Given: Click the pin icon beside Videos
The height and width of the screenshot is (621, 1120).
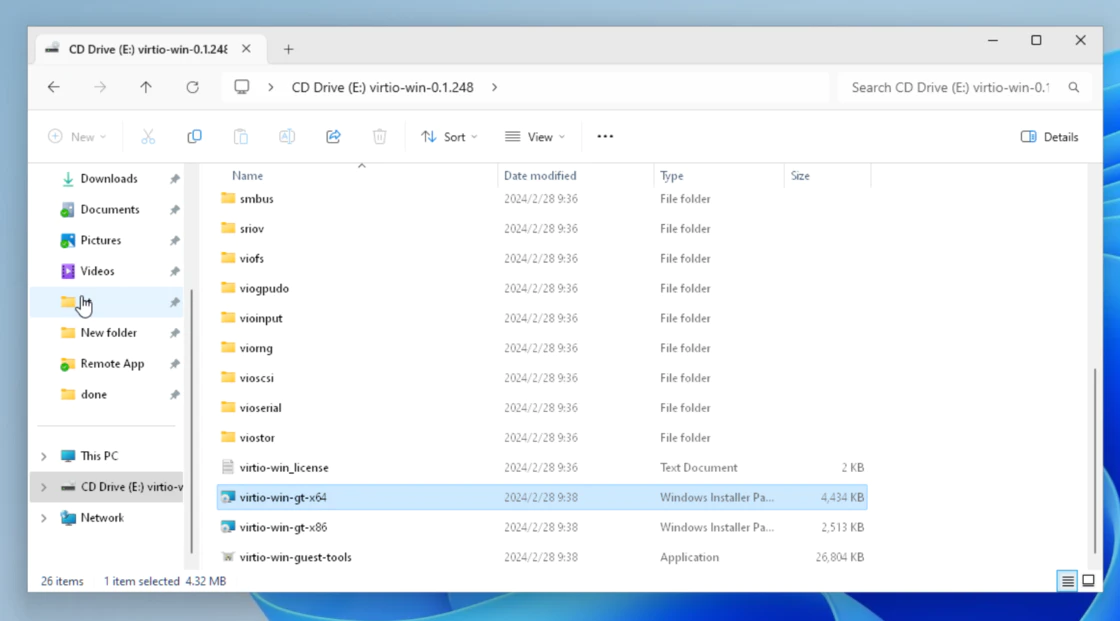Looking at the screenshot, I should 174,272.
